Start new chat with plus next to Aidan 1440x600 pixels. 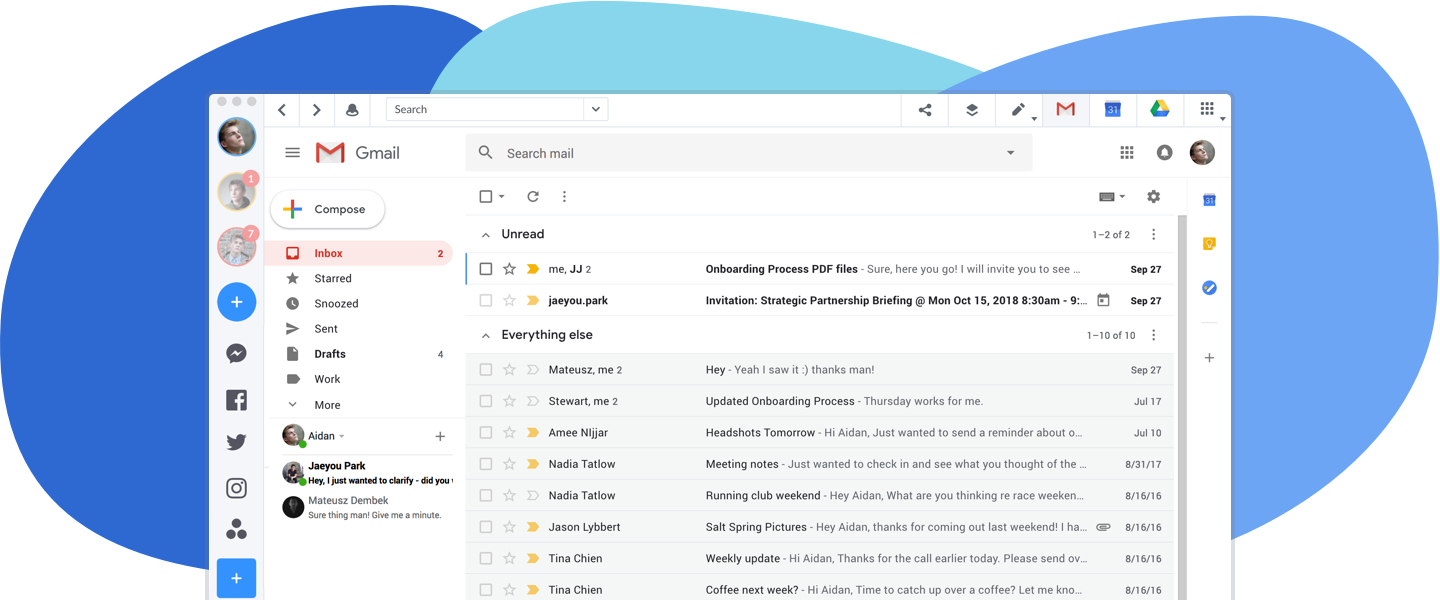tap(440, 436)
